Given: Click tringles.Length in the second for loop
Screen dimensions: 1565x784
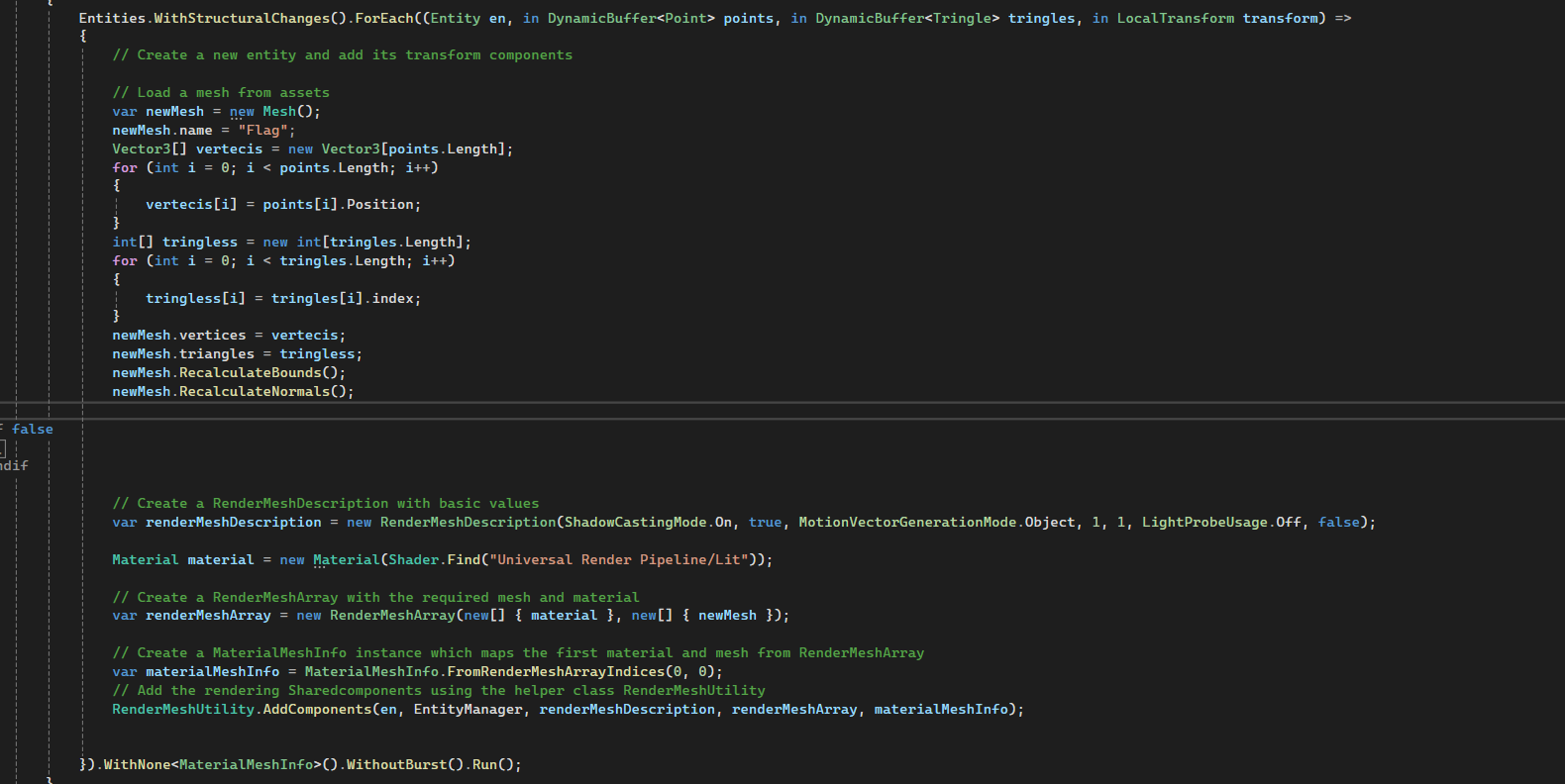Looking at the screenshot, I should point(343,261).
